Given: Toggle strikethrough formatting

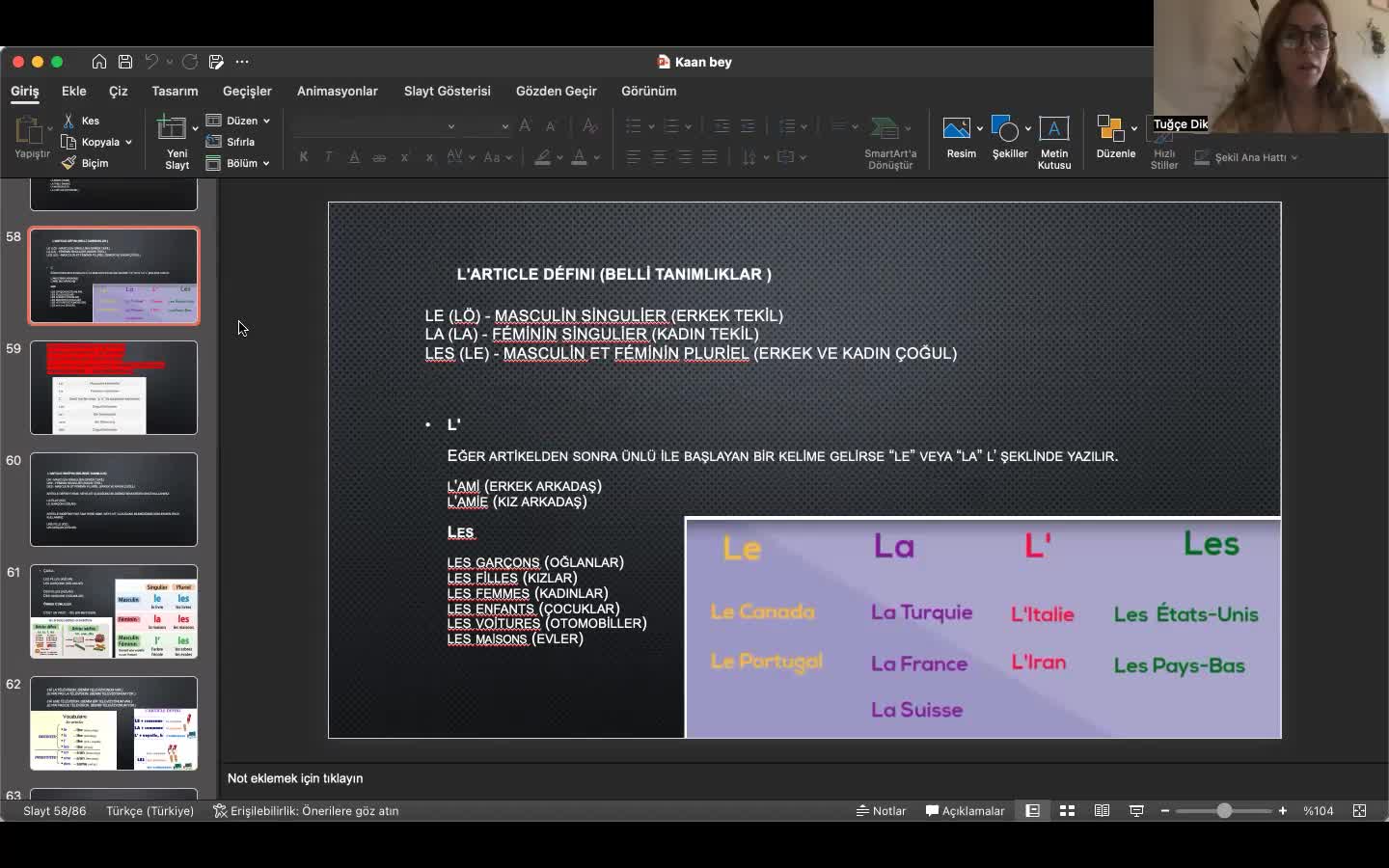Looking at the screenshot, I should click(x=379, y=157).
